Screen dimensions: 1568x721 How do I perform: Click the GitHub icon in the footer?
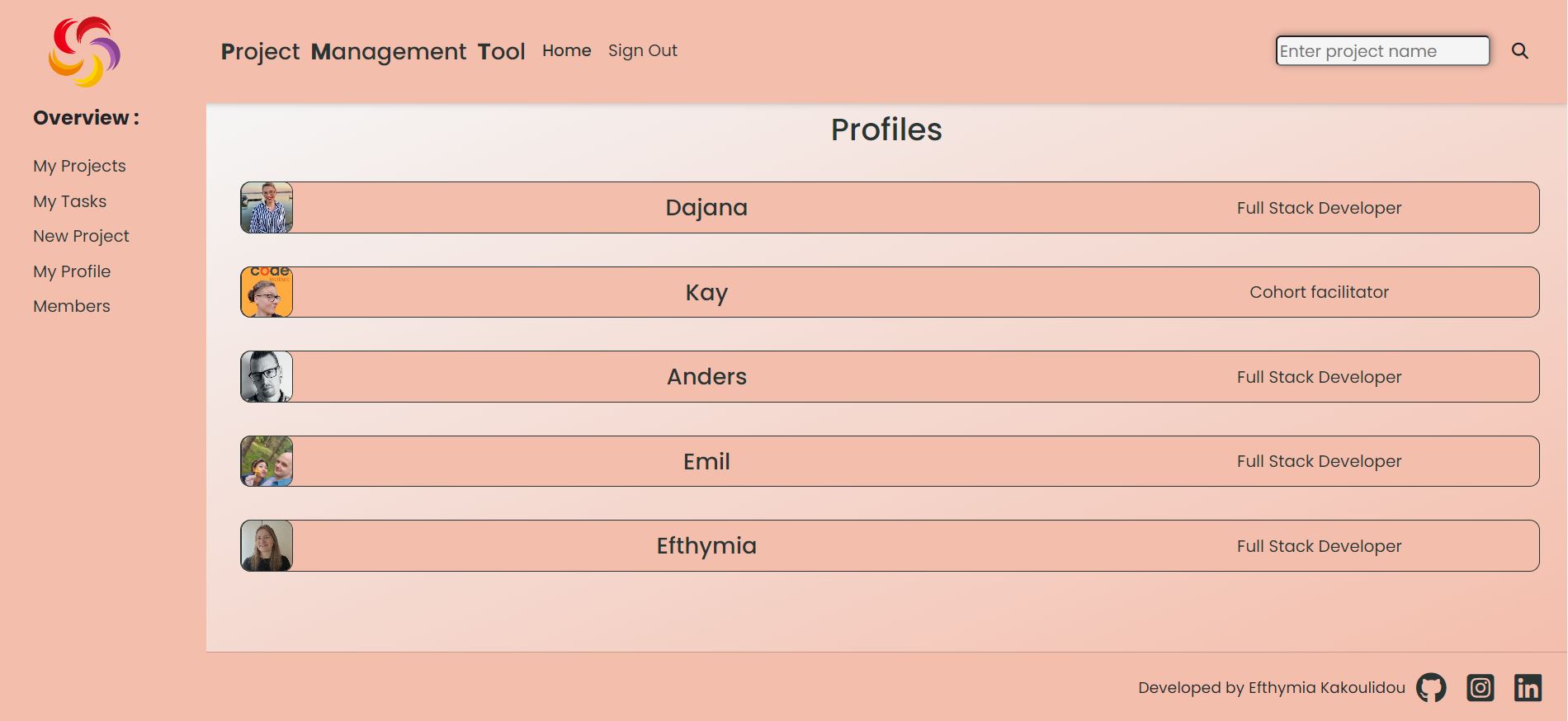[1430, 687]
